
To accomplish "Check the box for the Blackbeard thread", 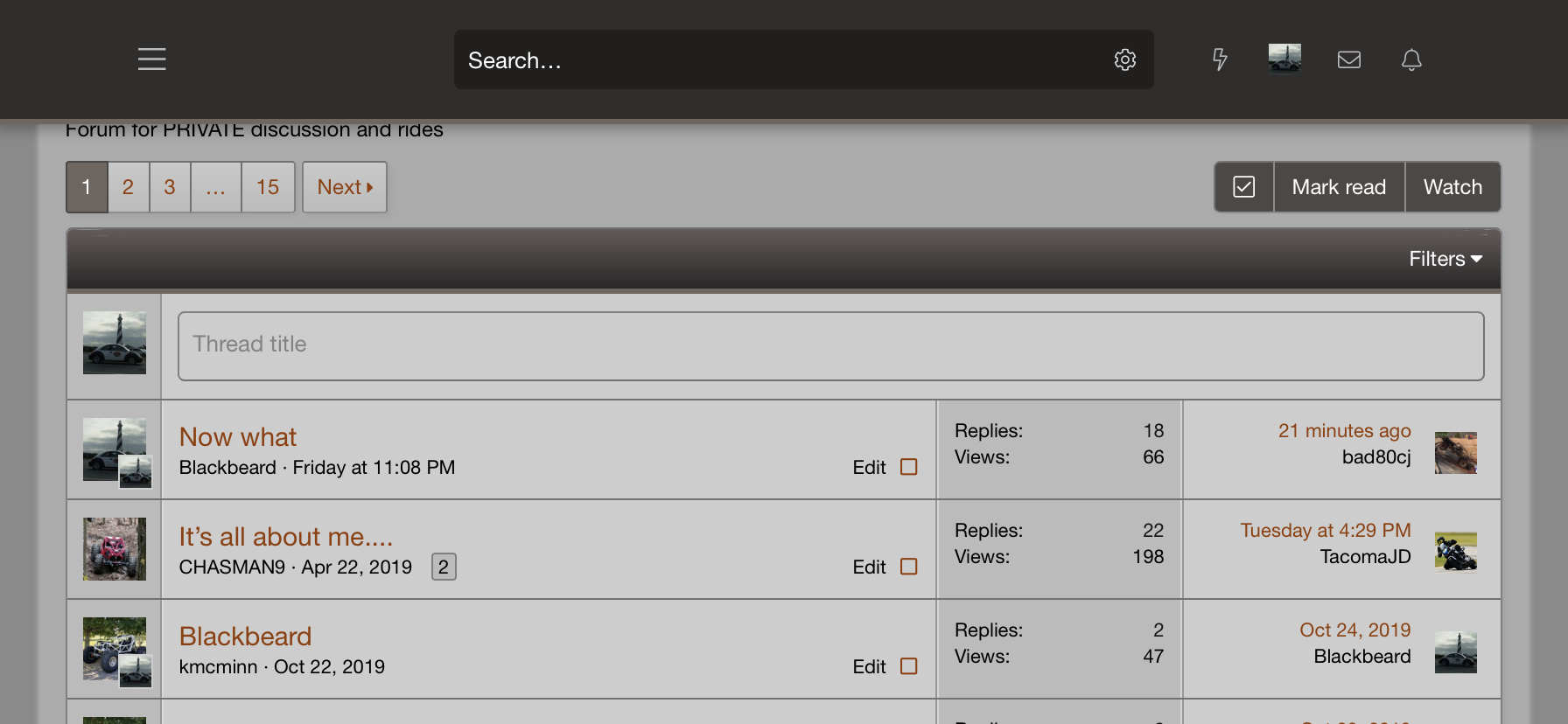I will [x=909, y=666].
